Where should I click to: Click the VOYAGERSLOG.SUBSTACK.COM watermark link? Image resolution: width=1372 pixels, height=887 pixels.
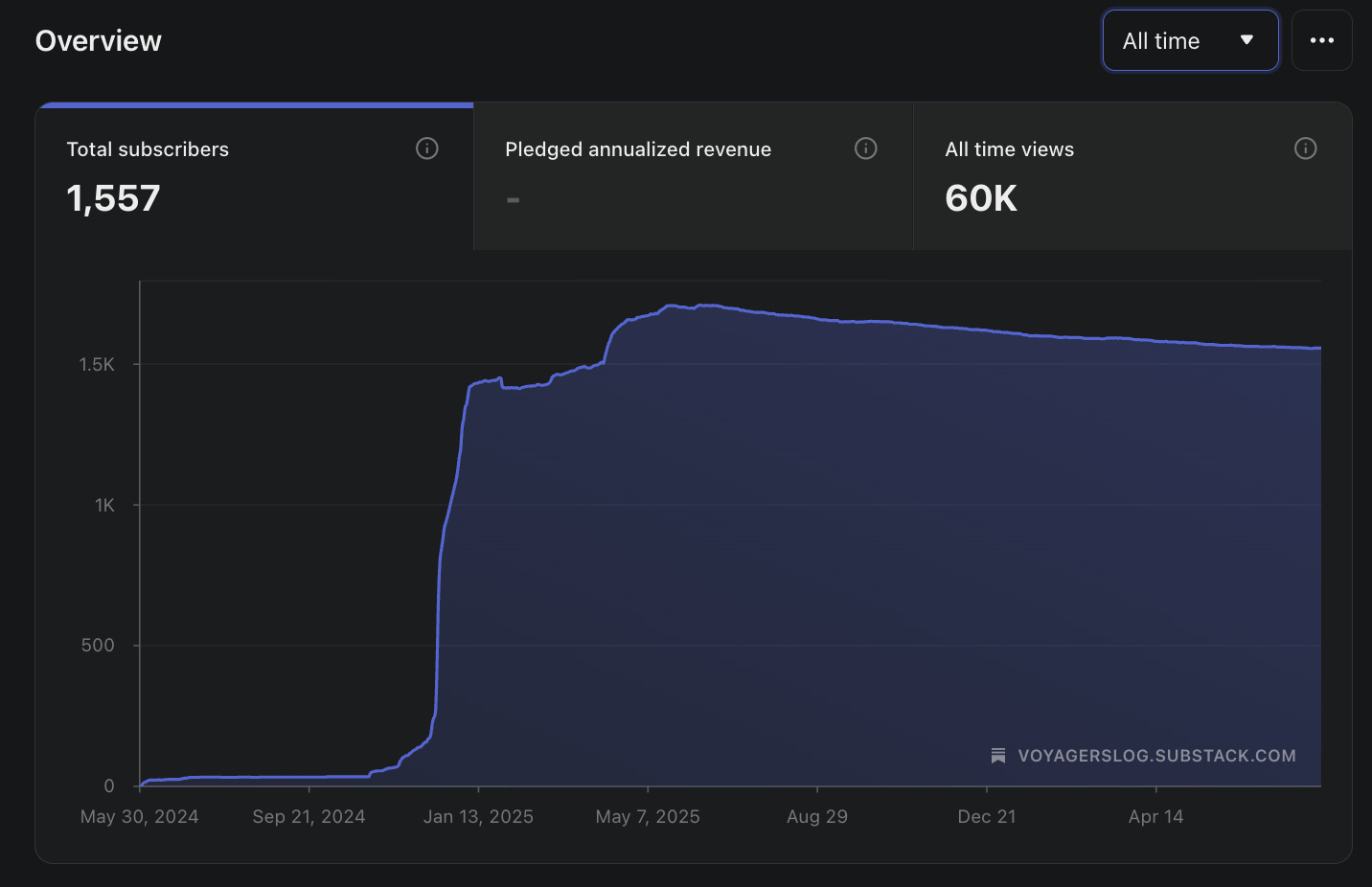pos(1156,756)
